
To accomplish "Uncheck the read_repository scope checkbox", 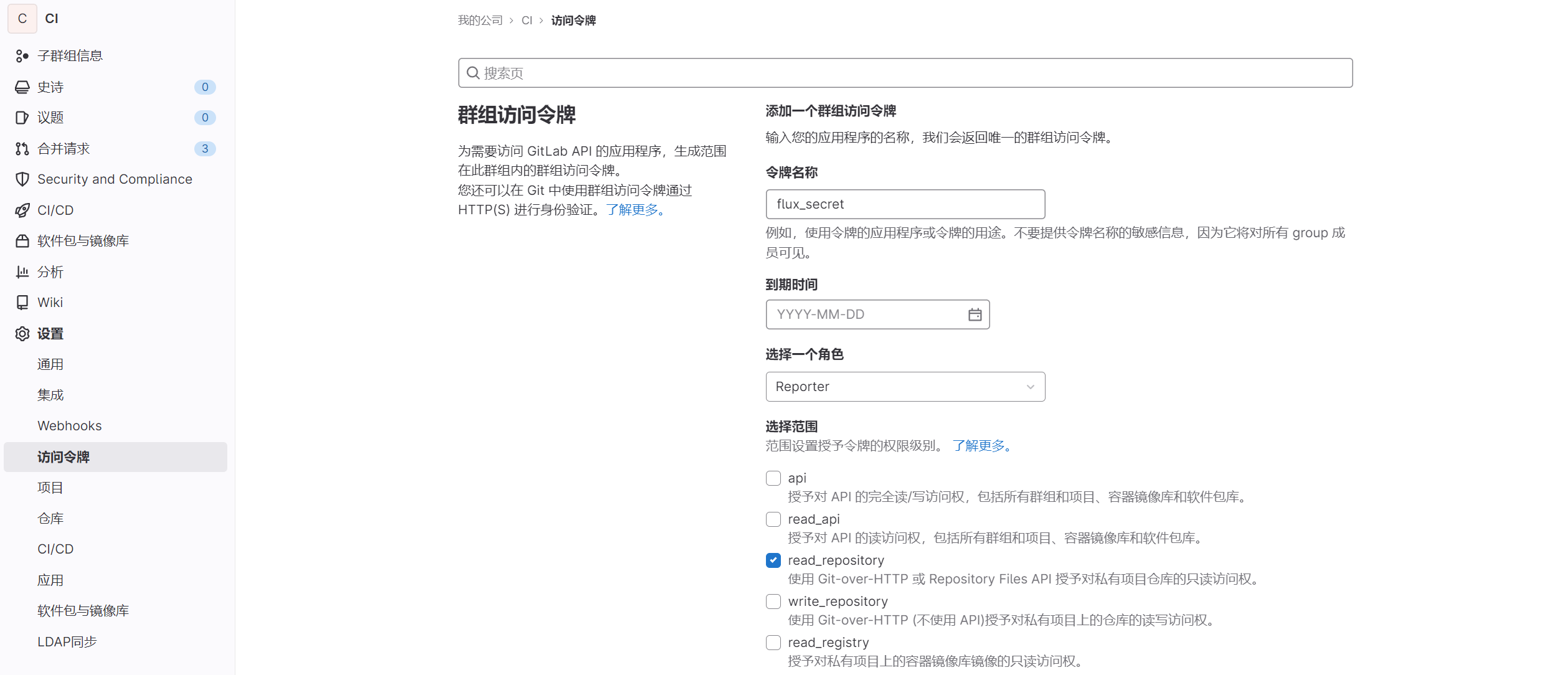I will tap(773, 560).
